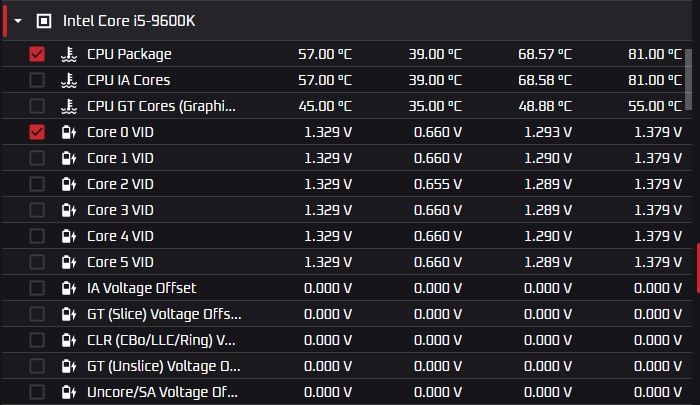Collapse the Intel Core i5-9600K section
Image resolution: width=700 pixels, height=405 pixels.
pos(18,20)
